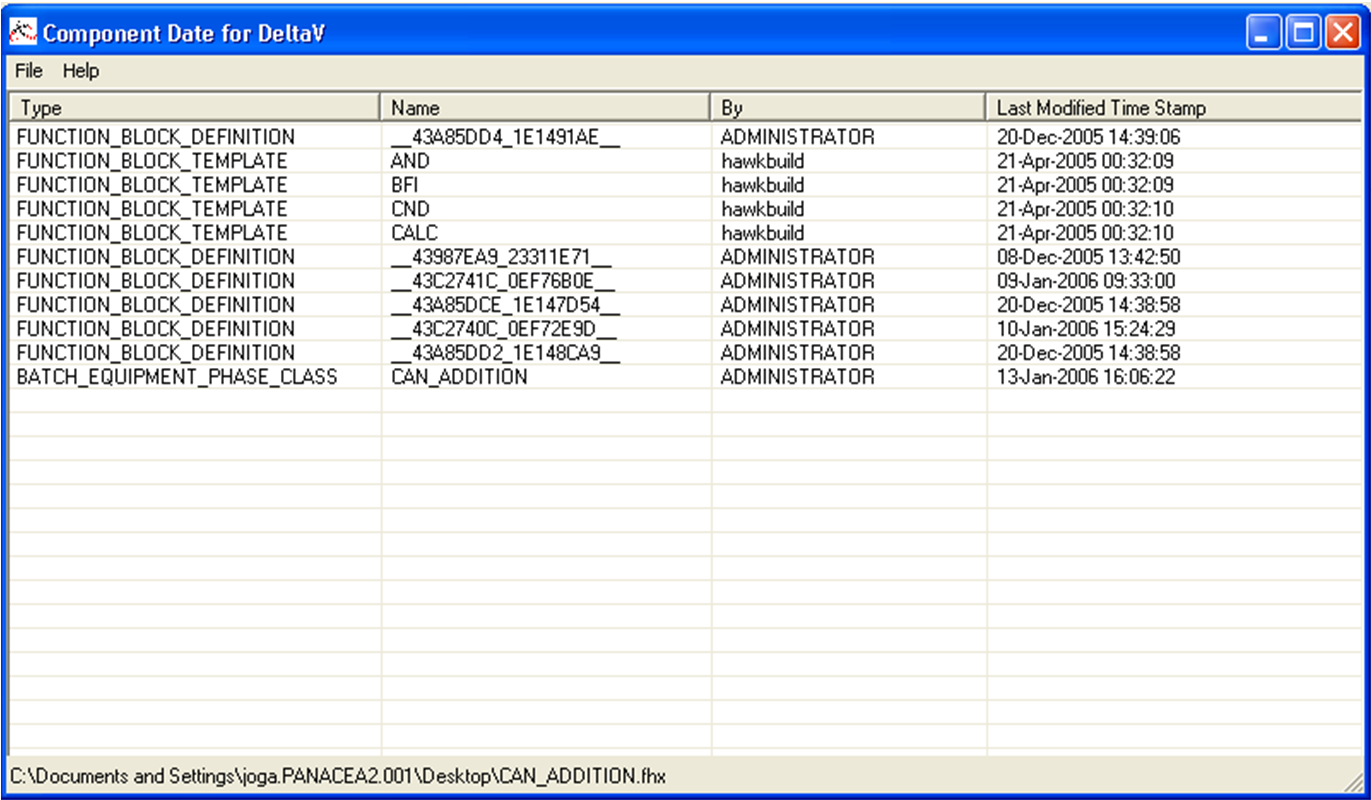Select the CAN_ADDITION name cell
This screenshot has width=1371, height=800.
click(x=459, y=377)
